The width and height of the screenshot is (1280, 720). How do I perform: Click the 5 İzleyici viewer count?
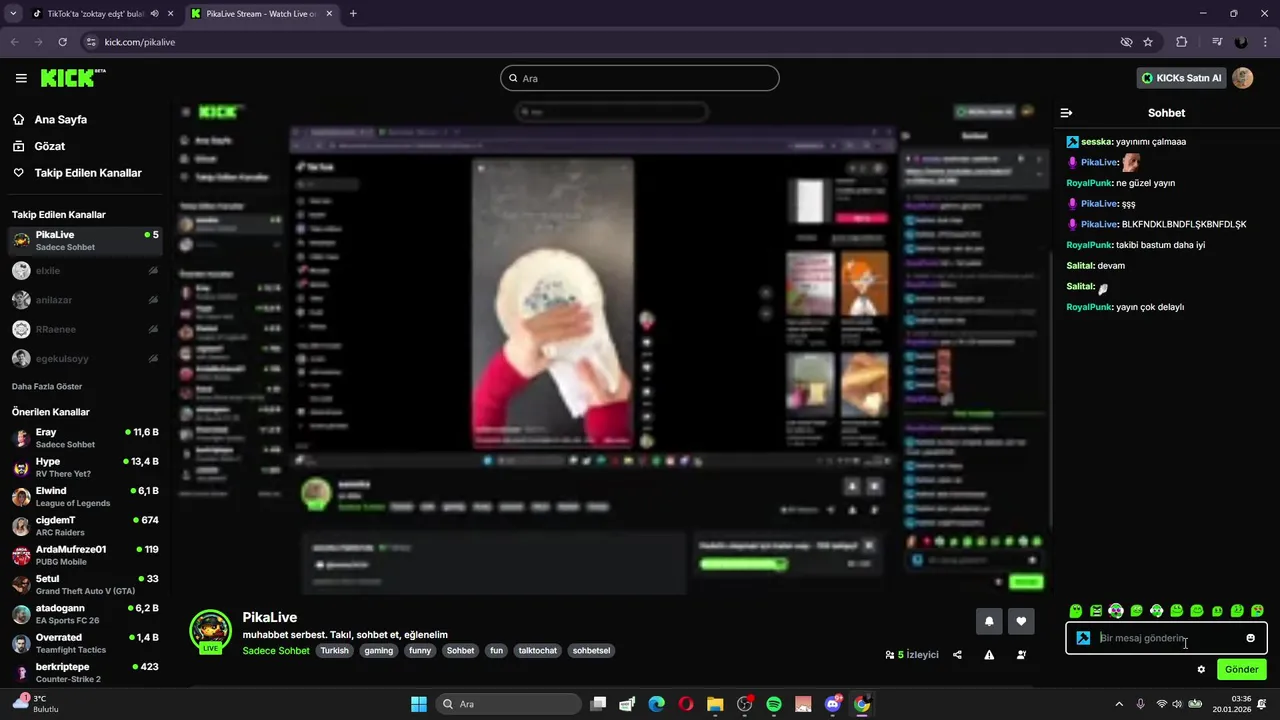click(912, 655)
